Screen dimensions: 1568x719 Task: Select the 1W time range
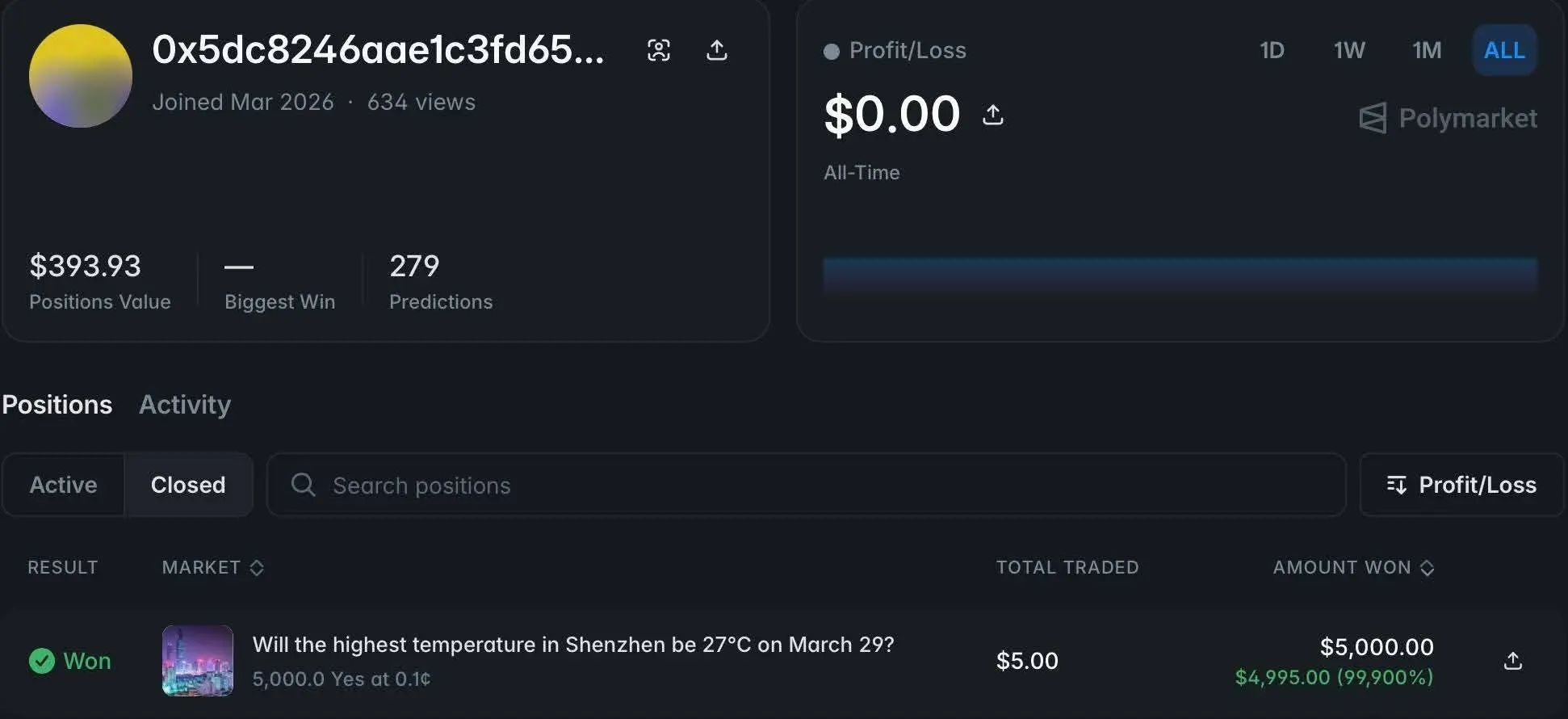pos(1348,50)
